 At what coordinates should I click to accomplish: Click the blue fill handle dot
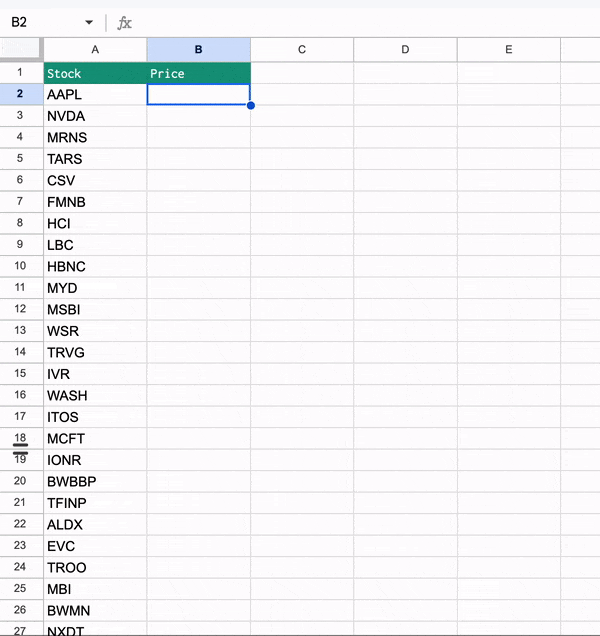click(251, 105)
